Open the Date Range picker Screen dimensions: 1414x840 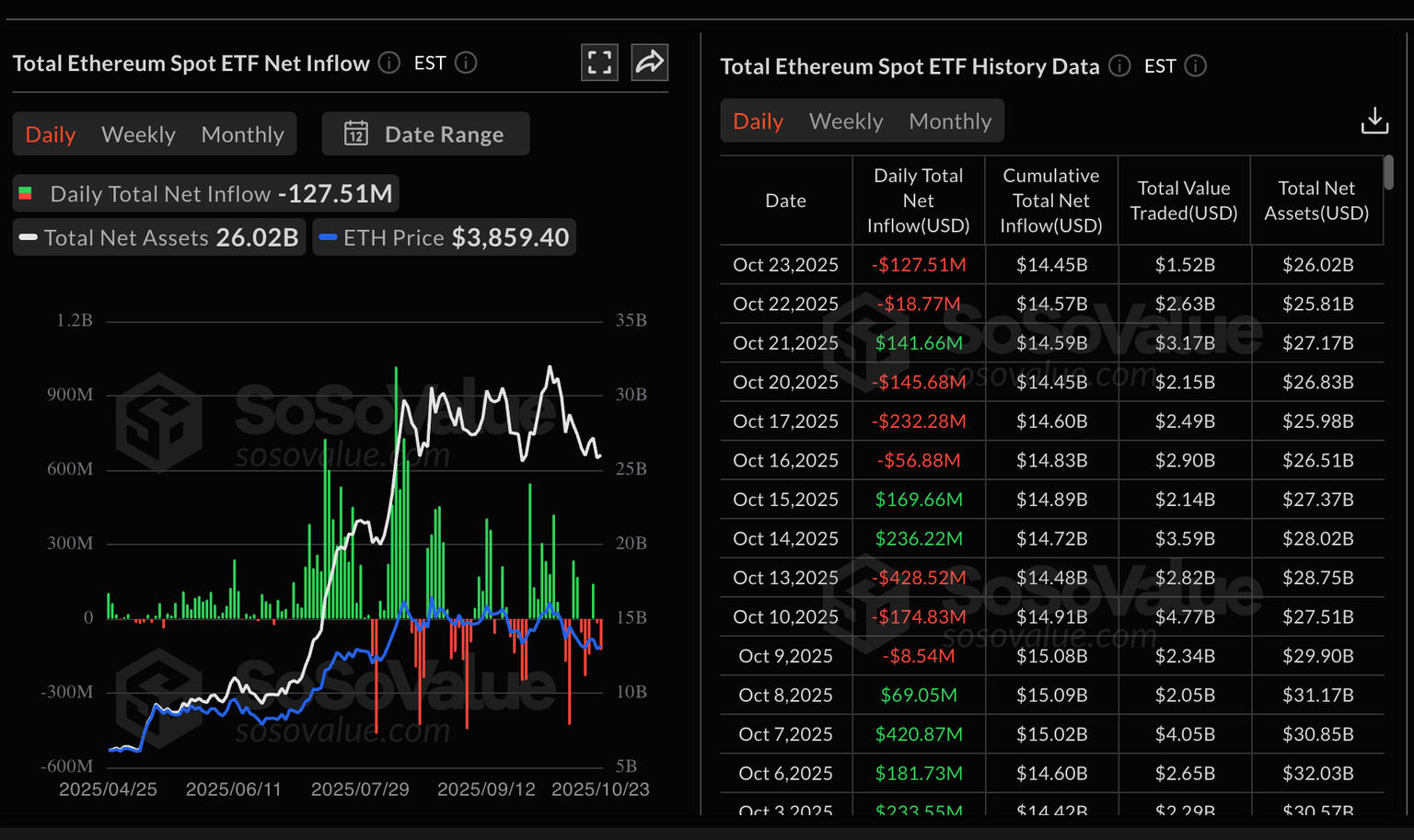click(426, 134)
